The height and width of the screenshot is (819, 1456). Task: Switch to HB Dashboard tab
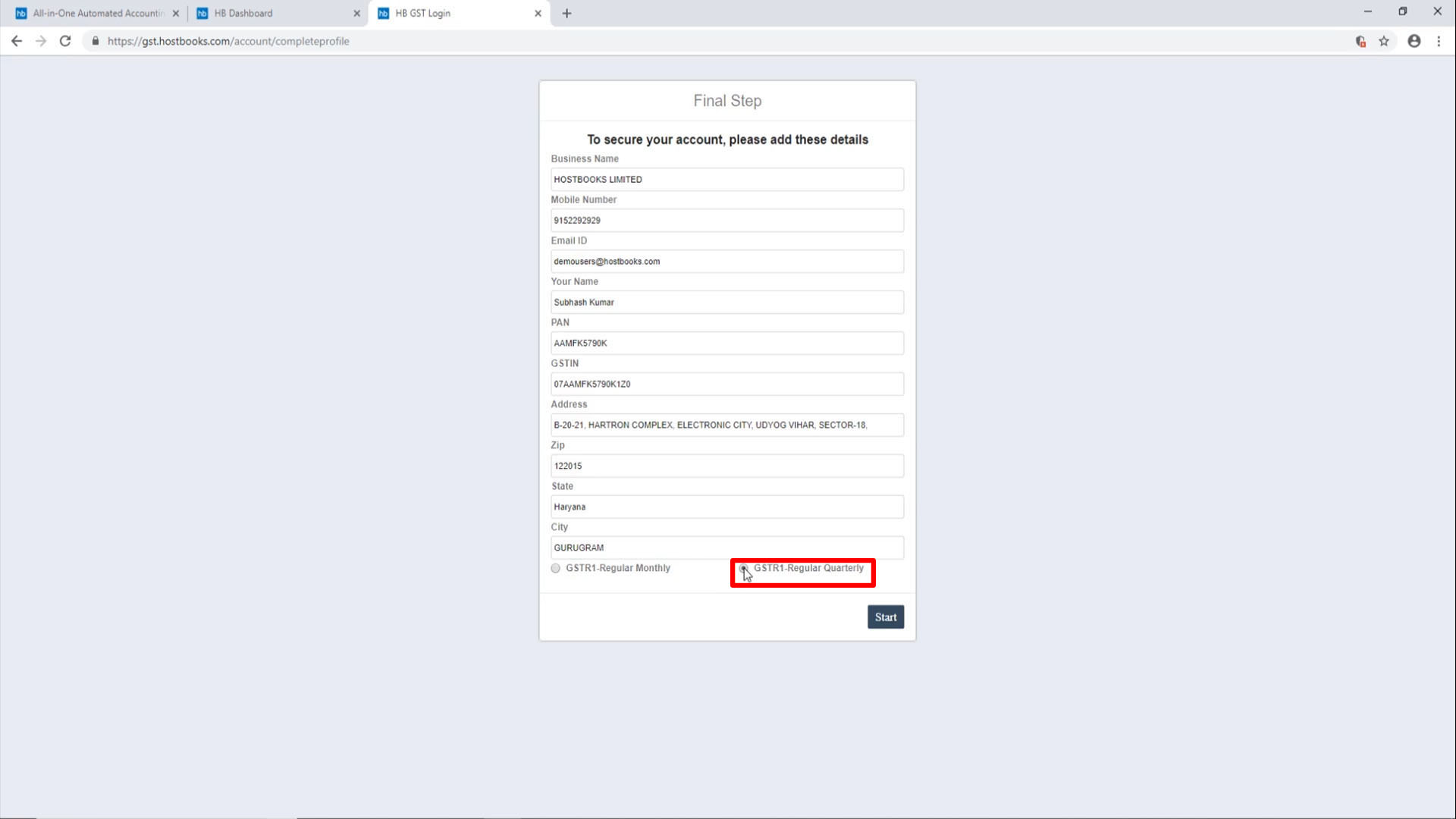tap(278, 13)
